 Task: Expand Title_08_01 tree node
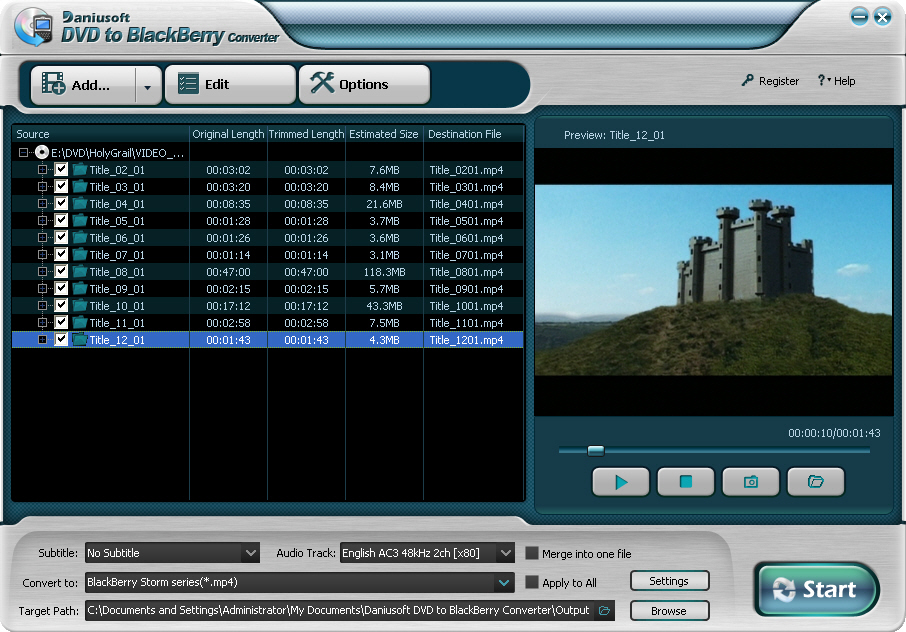(42, 271)
